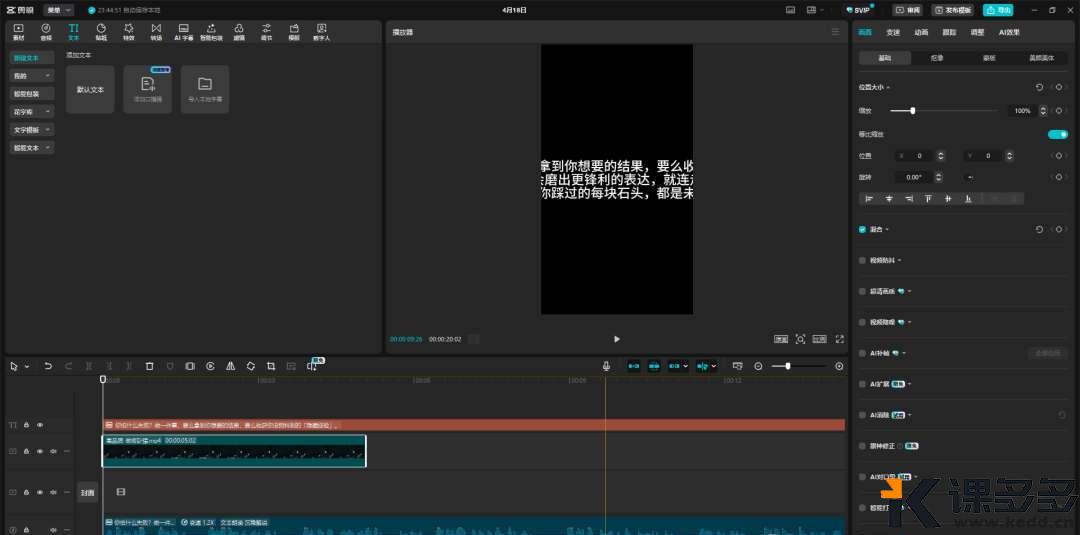This screenshot has width=1080, height=535.
Task: Toggle eye visibility on the text track
Action: point(40,425)
